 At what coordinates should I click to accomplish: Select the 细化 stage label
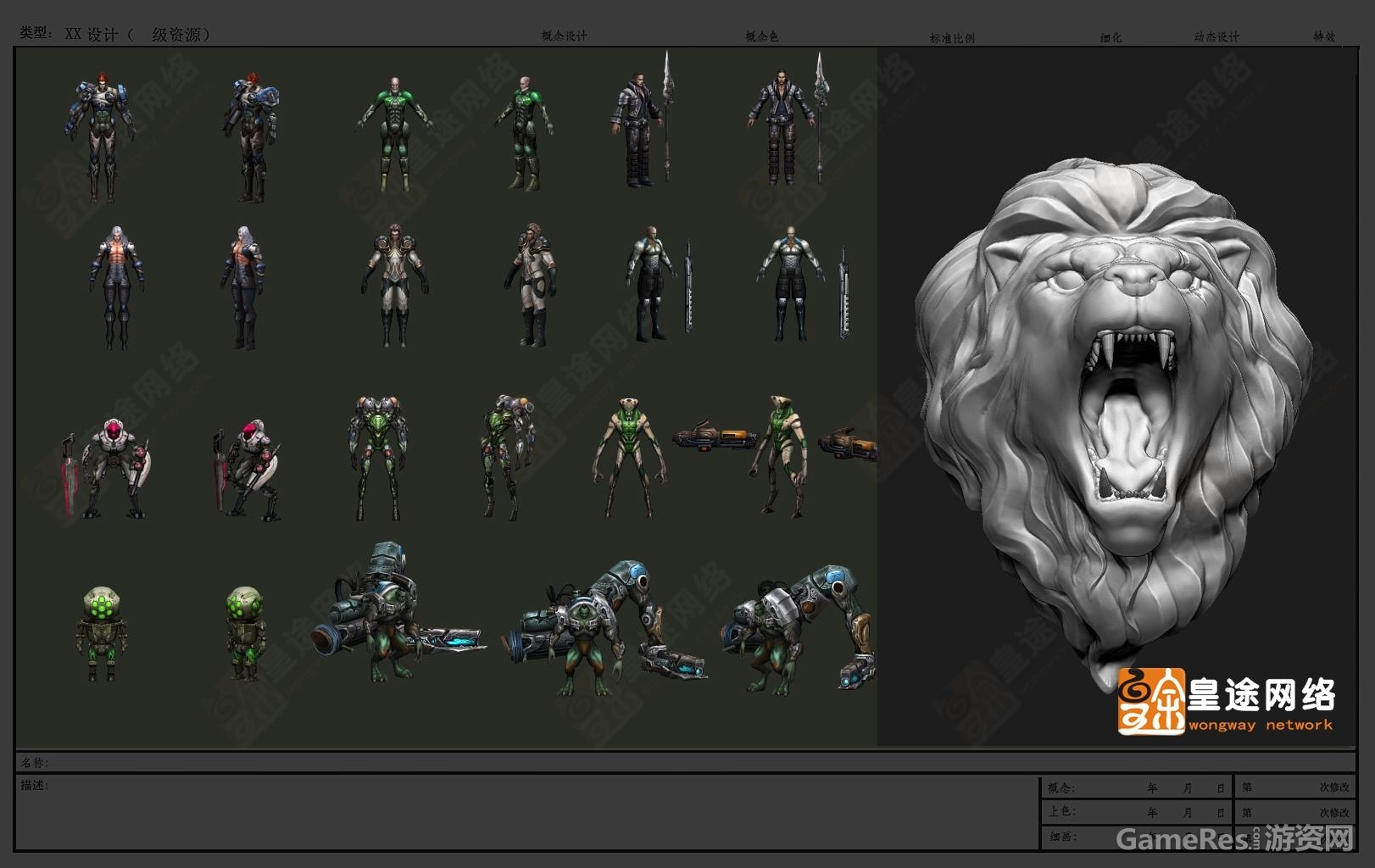click(x=1111, y=38)
